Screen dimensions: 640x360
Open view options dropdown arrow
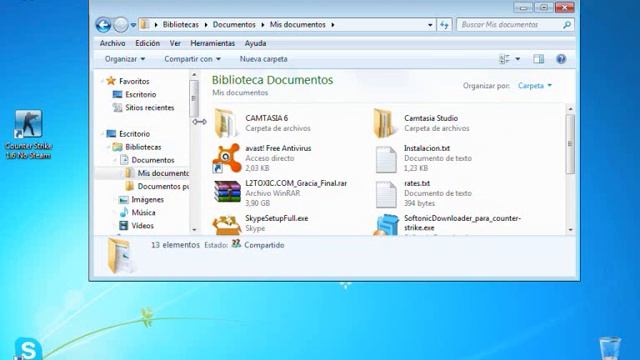(518, 59)
